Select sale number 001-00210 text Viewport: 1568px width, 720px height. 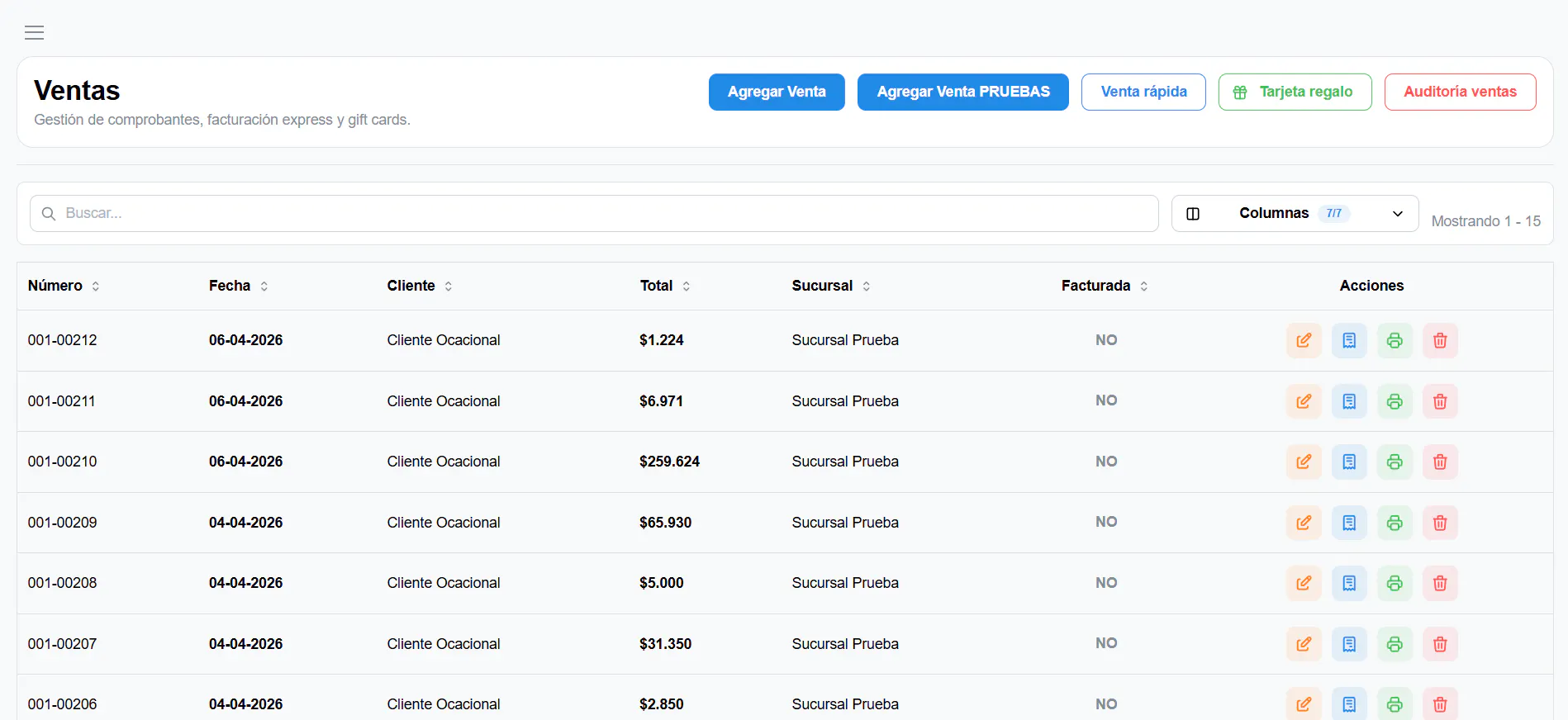[63, 462]
